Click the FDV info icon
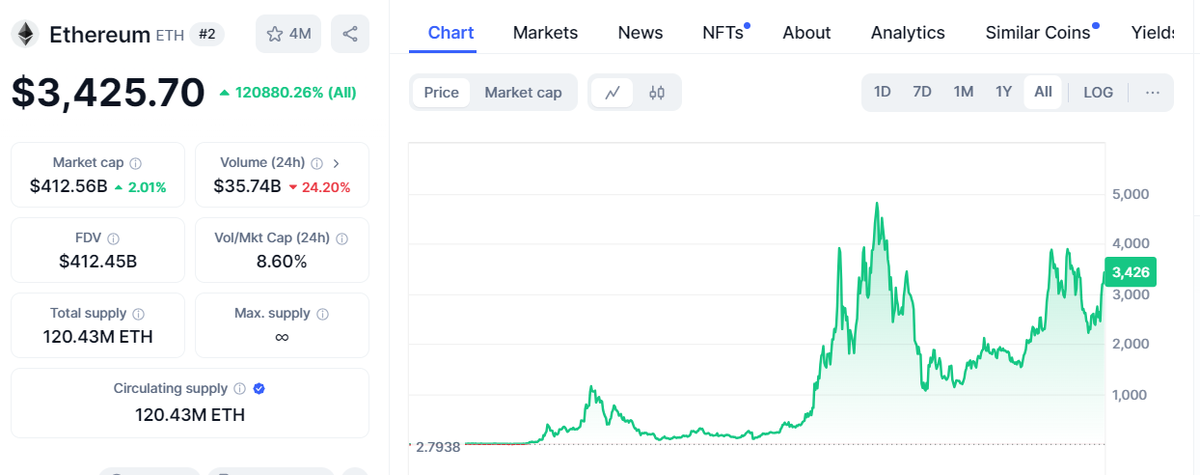Image resolution: width=1200 pixels, height=475 pixels. (x=113, y=239)
